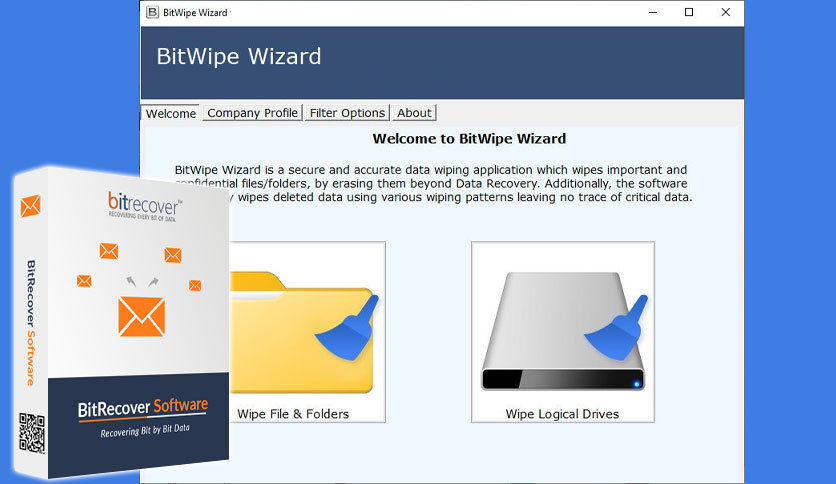Minimize the BitWipe Wizard window
The width and height of the screenshot is (836, 484).
[653, 12]
